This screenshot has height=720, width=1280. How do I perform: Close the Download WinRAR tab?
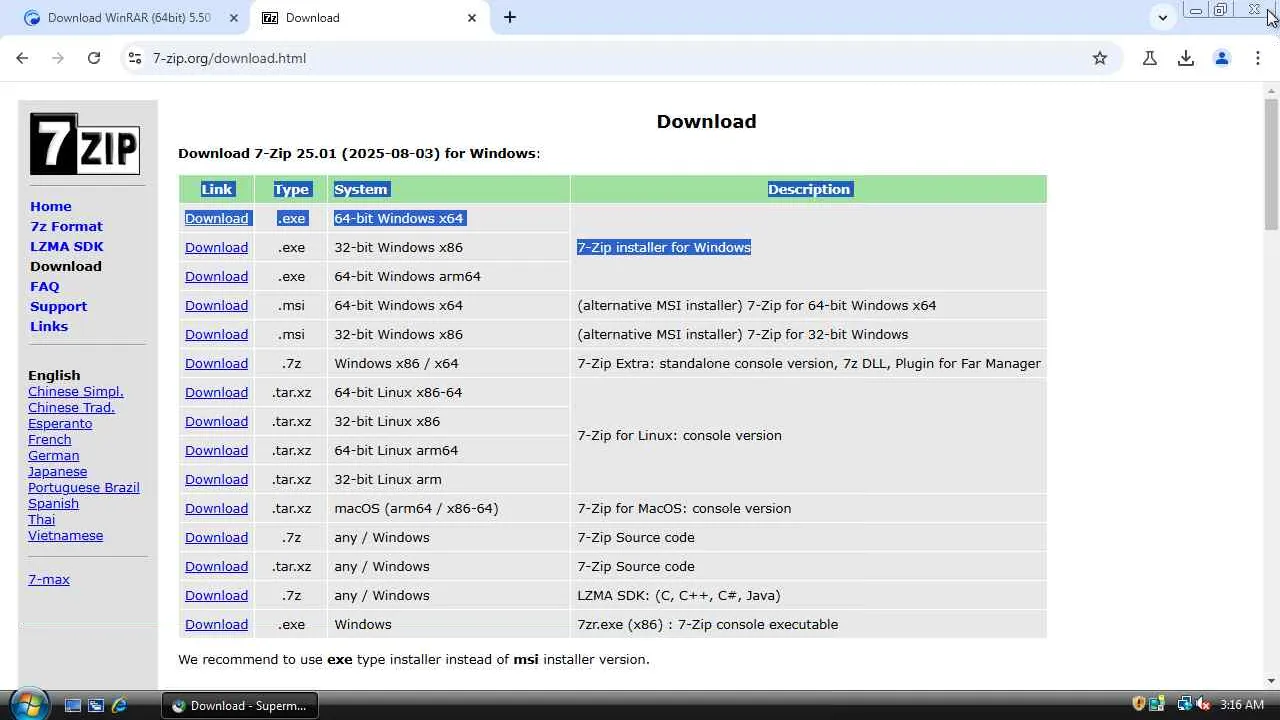pos(234,18)
